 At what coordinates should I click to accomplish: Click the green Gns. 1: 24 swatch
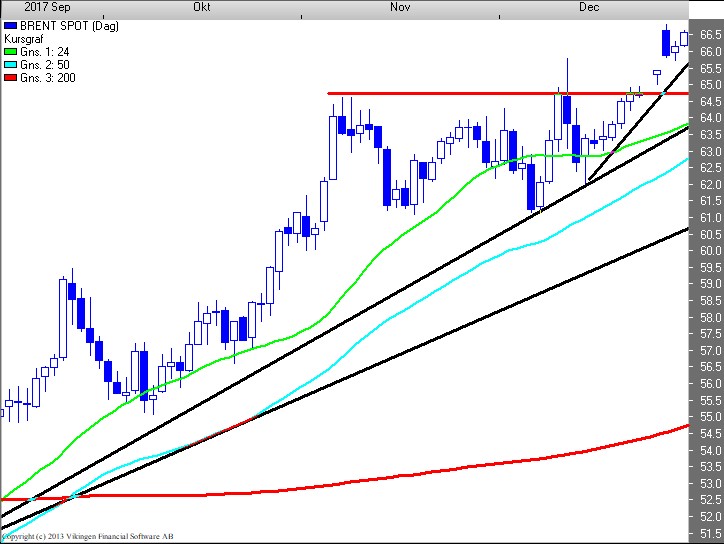[x=10, y=52]
